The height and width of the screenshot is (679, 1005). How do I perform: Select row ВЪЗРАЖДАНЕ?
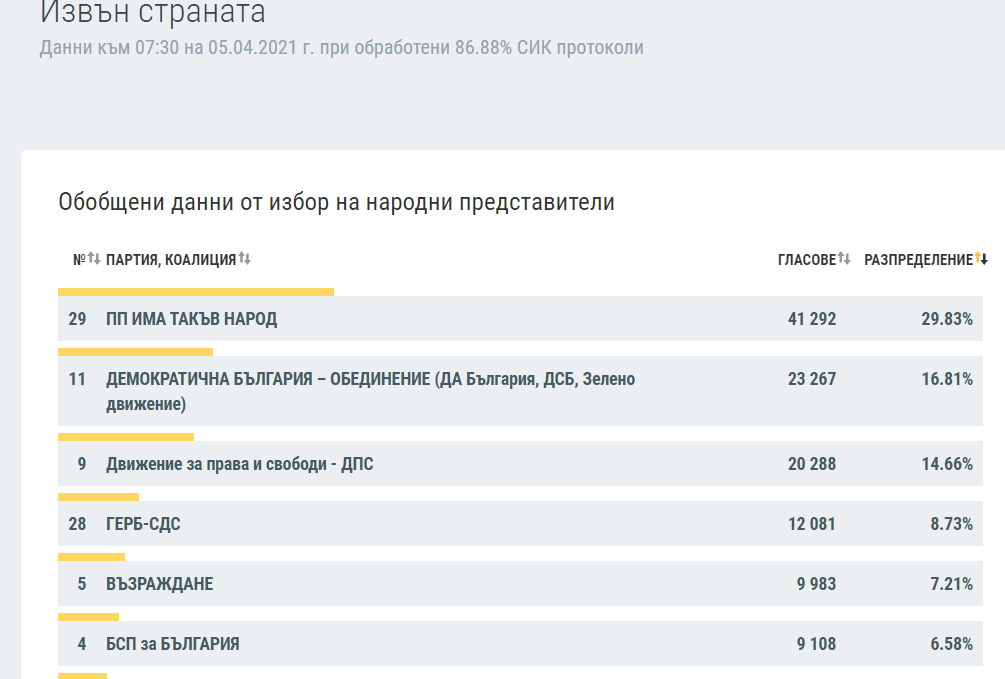pos(520,583)
